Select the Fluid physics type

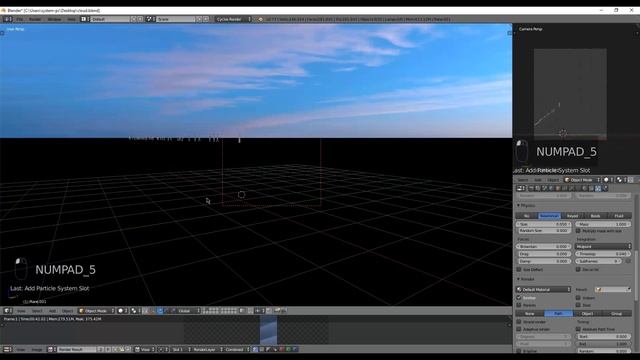(619, 216)
